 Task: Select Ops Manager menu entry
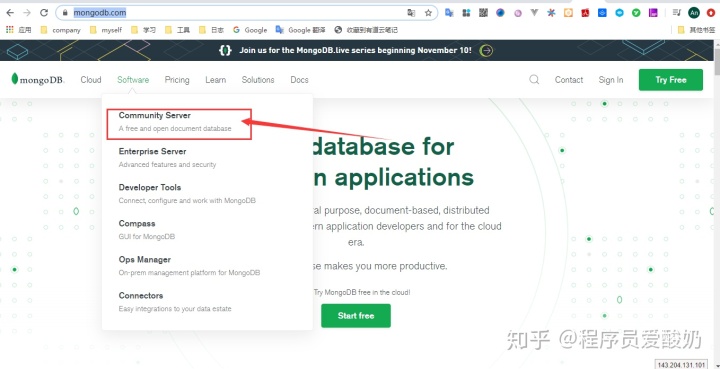coord(189,266)
